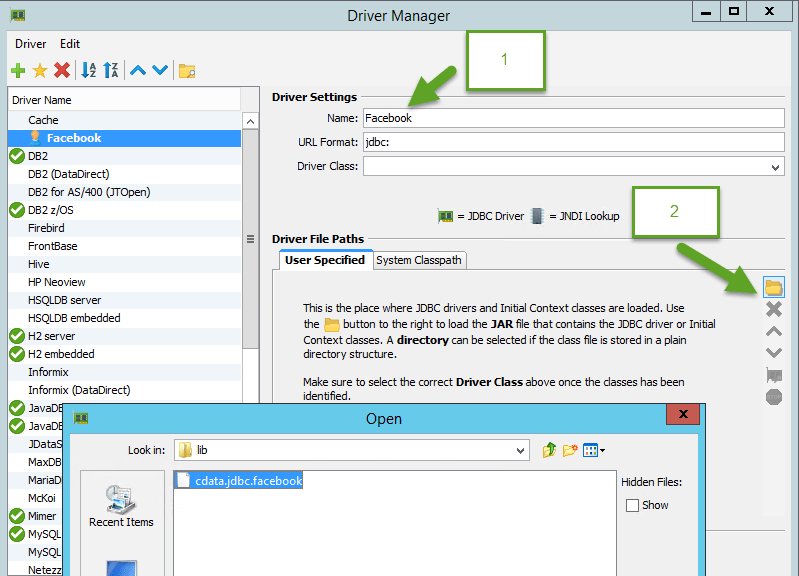Click the yellow star driver icon in toolbar
799x576 pixels.
pyautogui.click(x=40, y=70)
